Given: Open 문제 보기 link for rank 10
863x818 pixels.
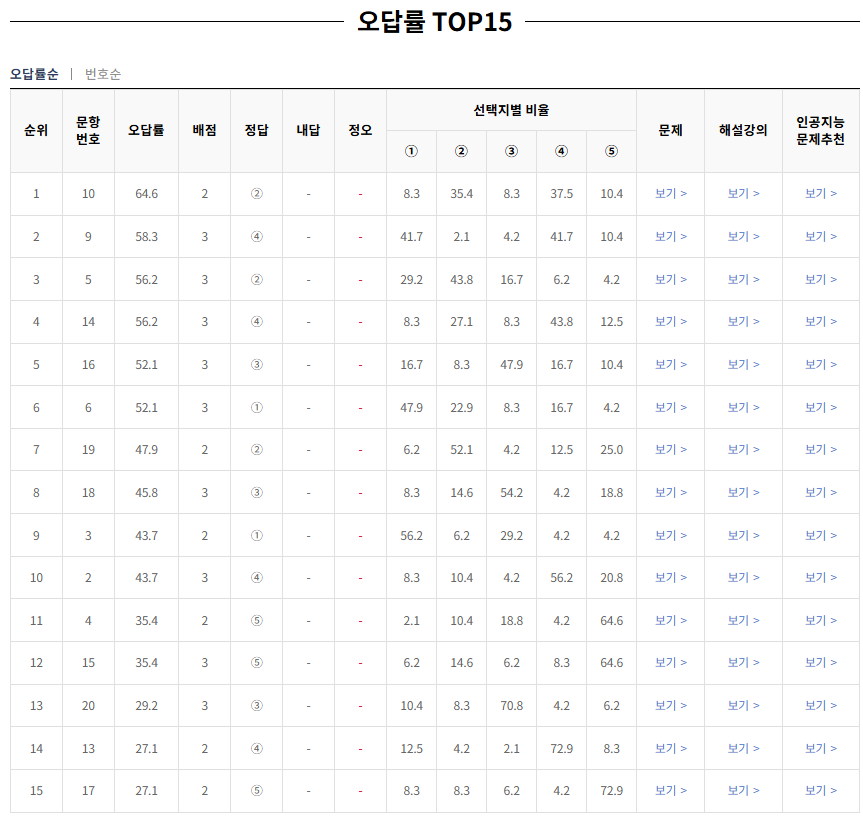Looking at the screenshot, I should click(670, 577).
